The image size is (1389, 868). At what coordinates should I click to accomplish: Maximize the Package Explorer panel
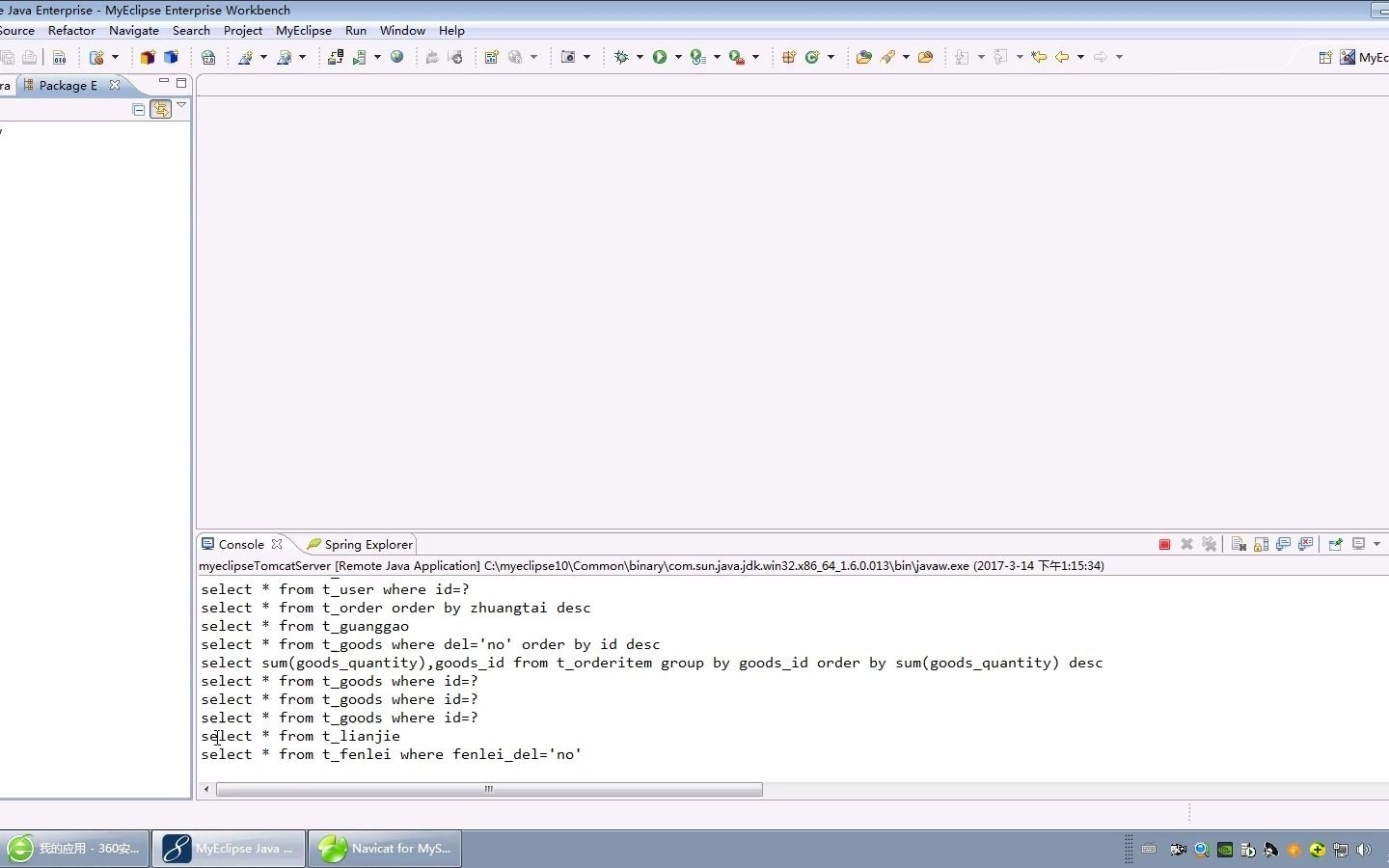pyautogui.click(x=181, y=83)
